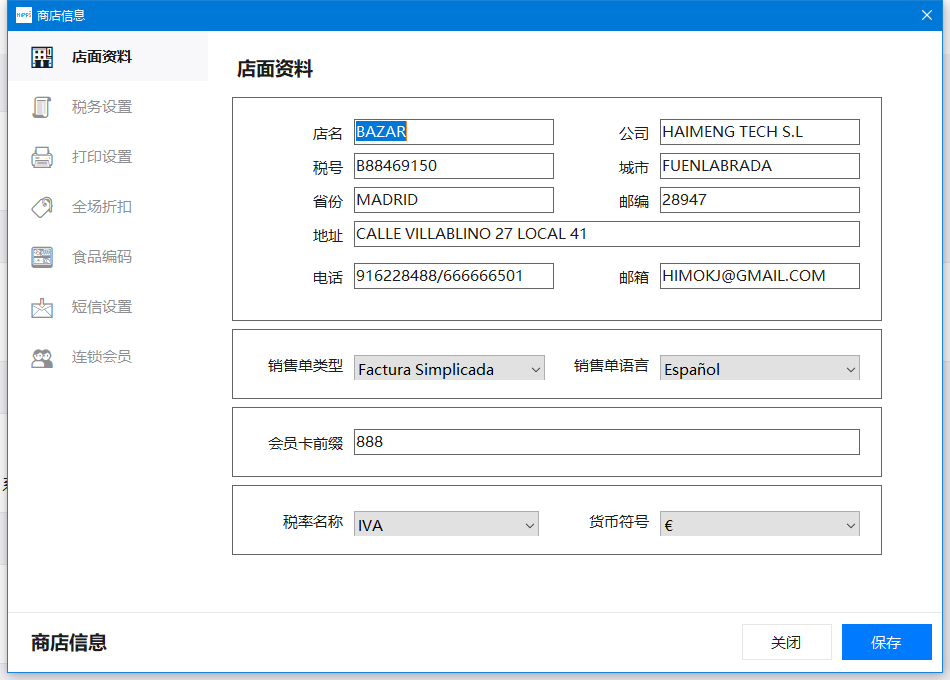Click the 销售单类型 field label
The height and width of the screenshot is (680, 950).
coord(305,366)
